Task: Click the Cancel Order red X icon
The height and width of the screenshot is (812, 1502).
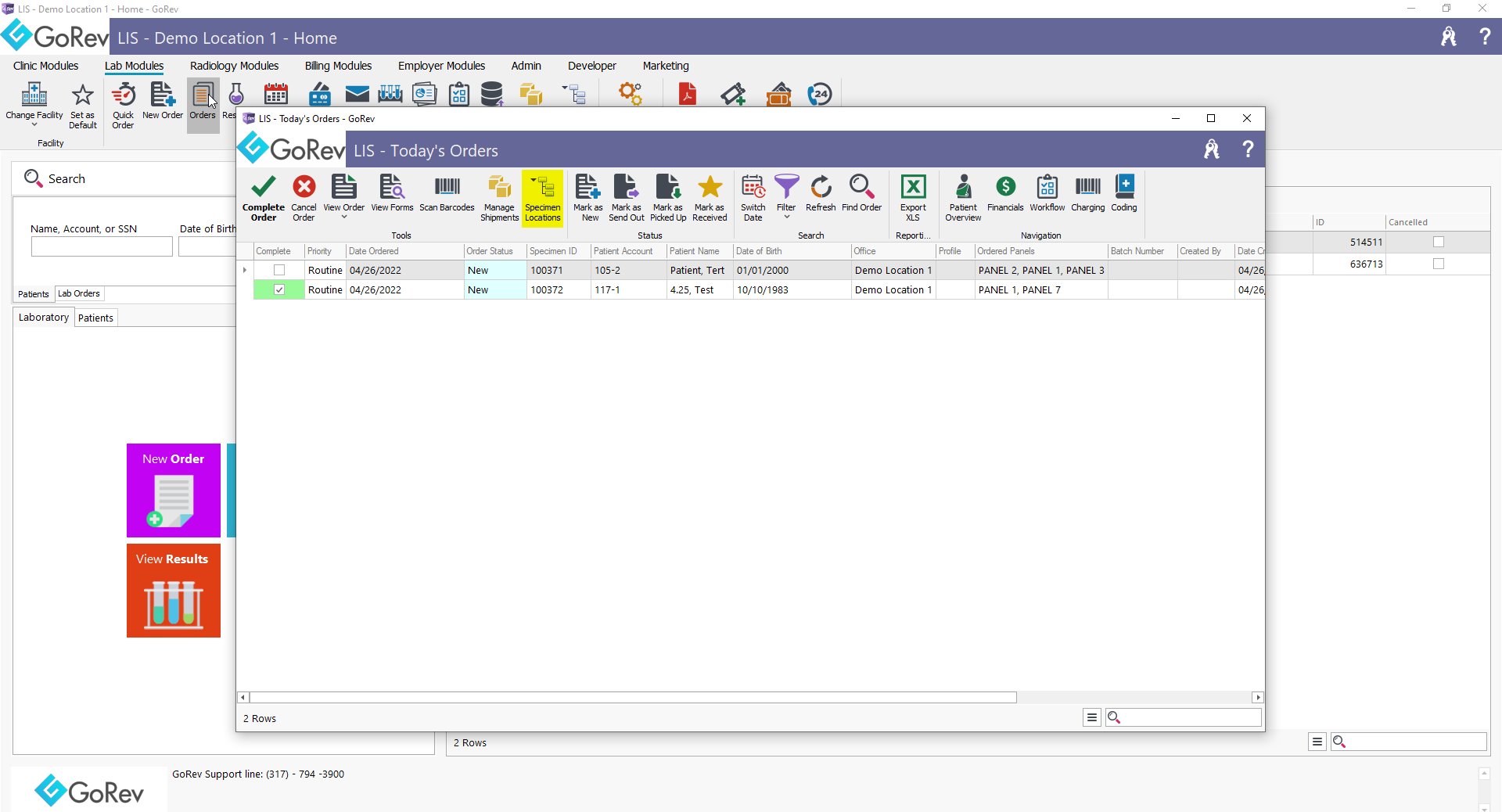Action: click(x=304, y=188)
